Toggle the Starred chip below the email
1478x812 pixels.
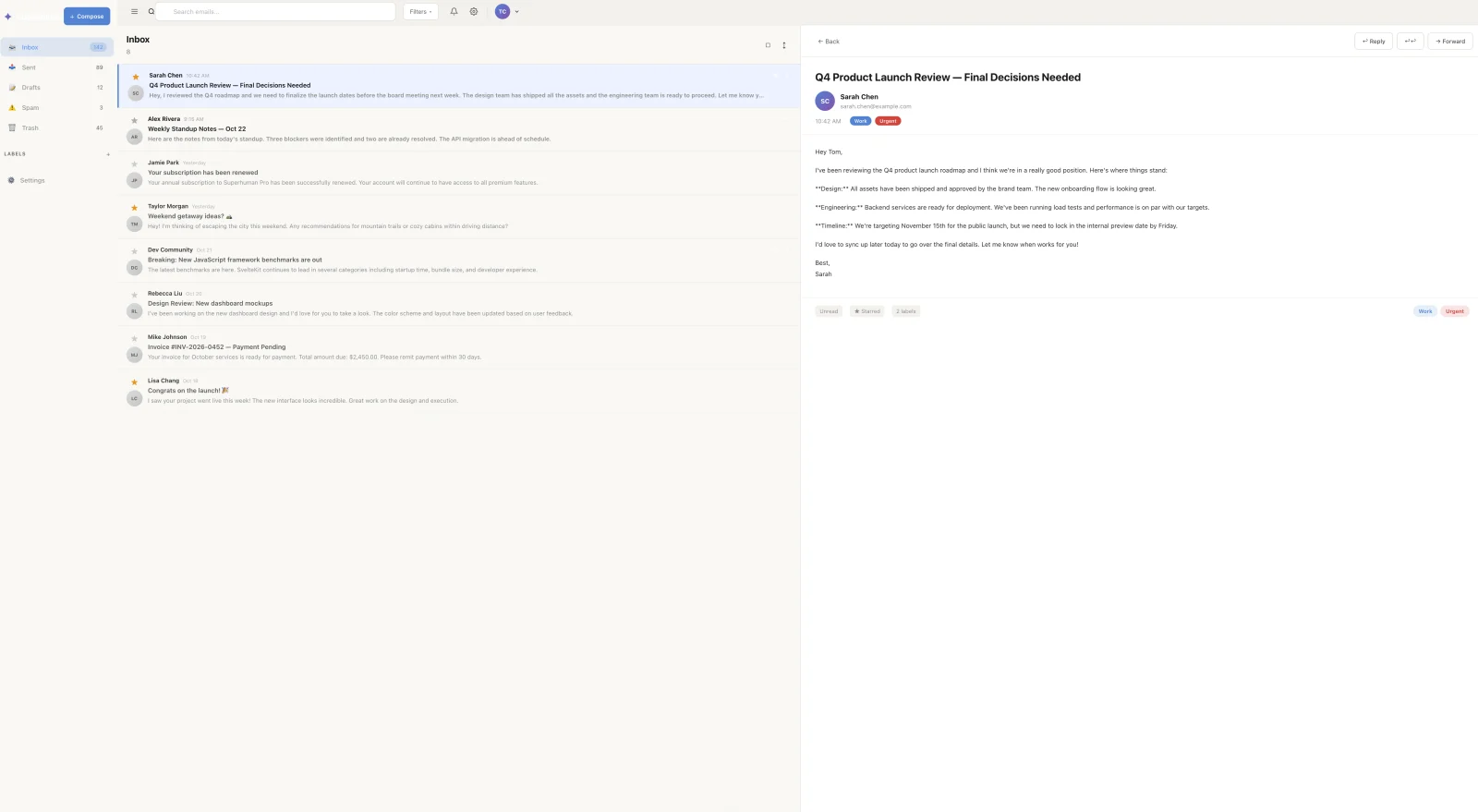point(867,311)
